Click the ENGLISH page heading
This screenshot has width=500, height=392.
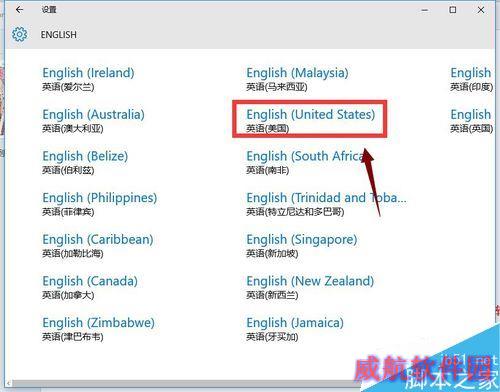point(59,35)
